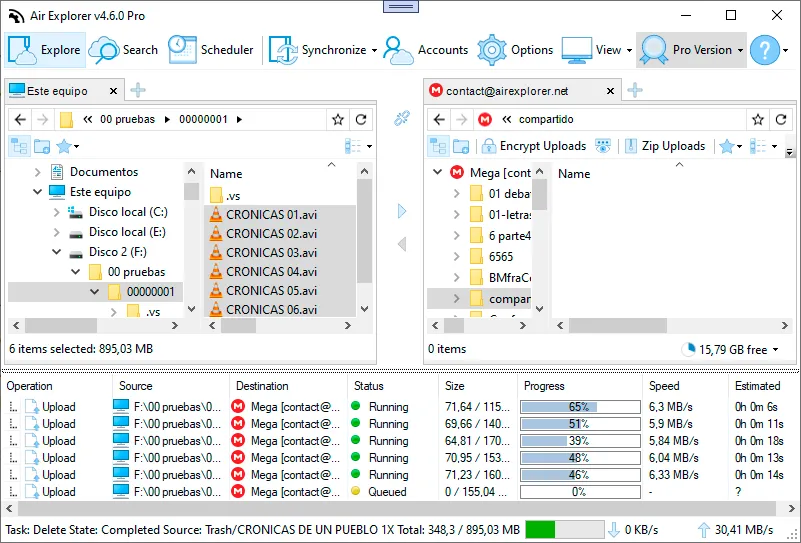Open the Accounts manager
Image resolution: width=801 pixels, height=543 pixels.
425,50
